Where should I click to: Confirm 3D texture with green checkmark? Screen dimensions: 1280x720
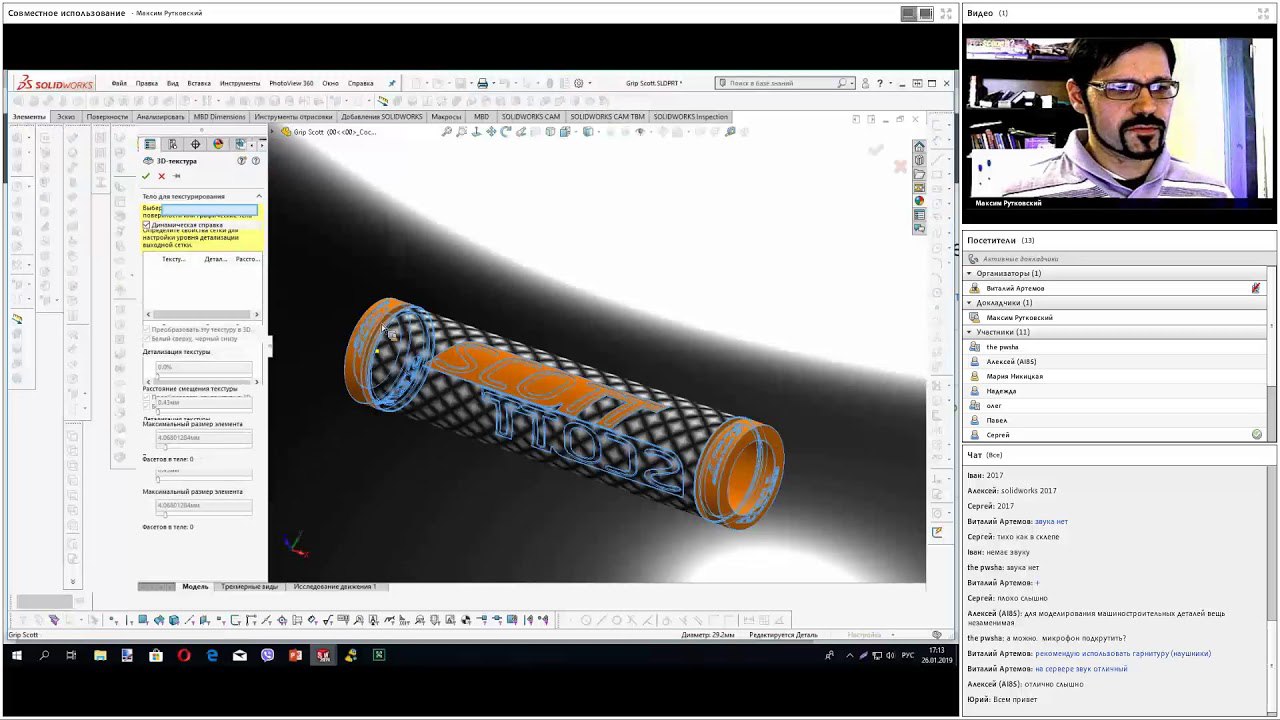point(146,176)
